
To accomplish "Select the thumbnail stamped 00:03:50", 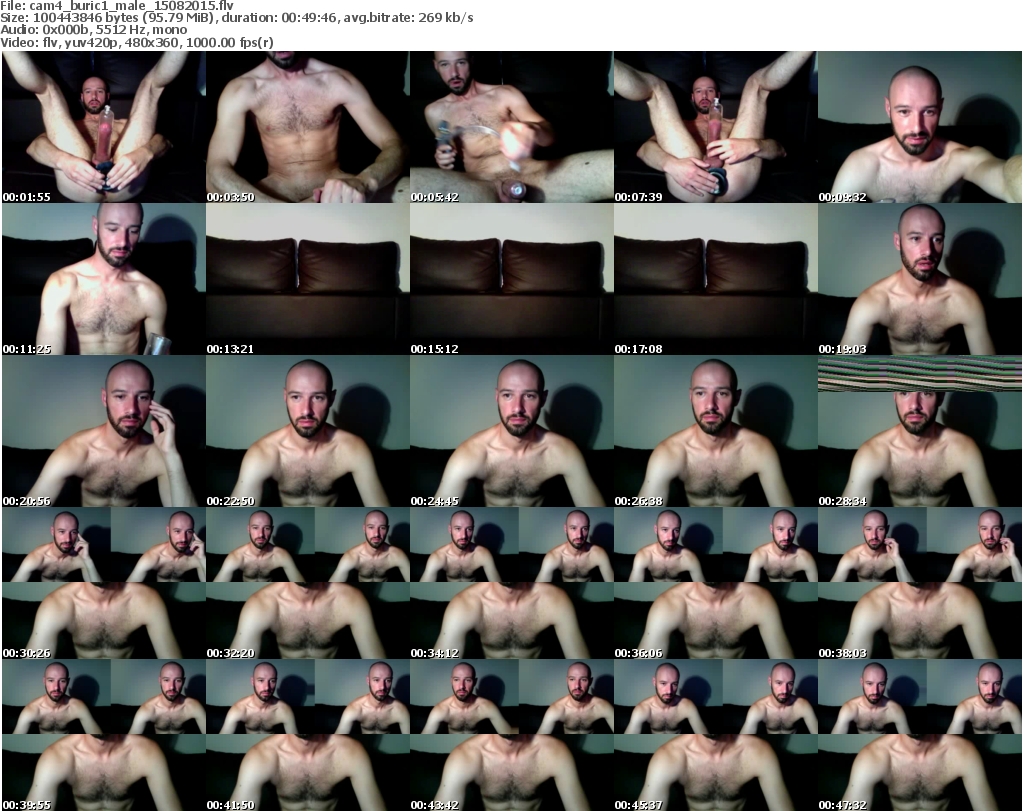I will pos(308,127).
